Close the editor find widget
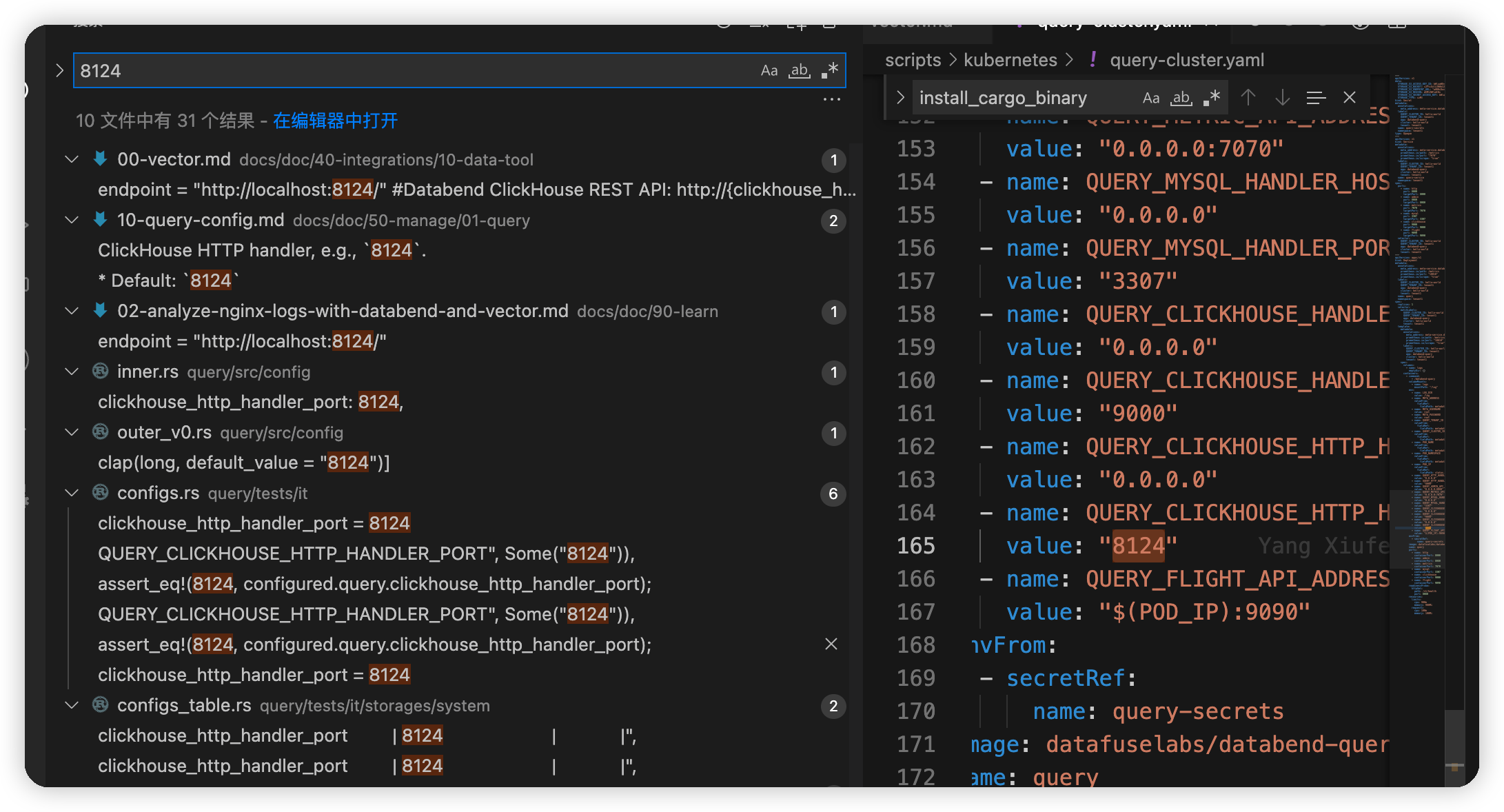Viewport: 1504px width, 812px height. 1350,98
